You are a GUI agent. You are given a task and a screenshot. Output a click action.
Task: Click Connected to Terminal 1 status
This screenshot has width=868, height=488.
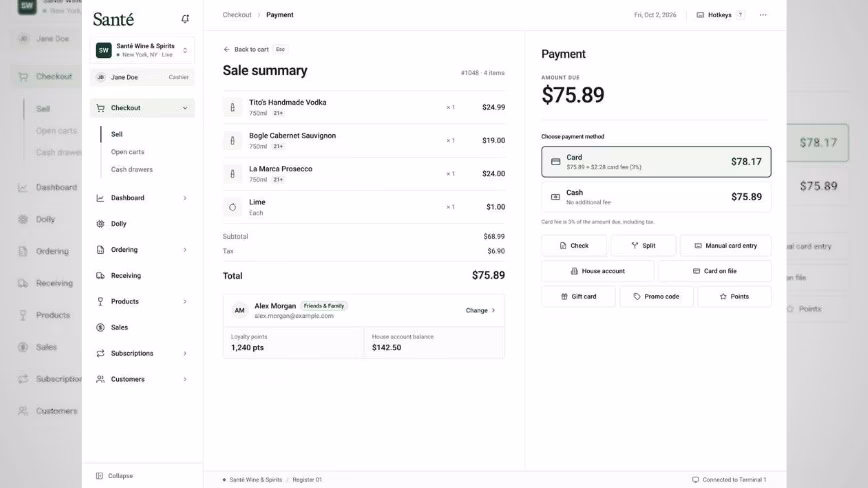[729, 480]
